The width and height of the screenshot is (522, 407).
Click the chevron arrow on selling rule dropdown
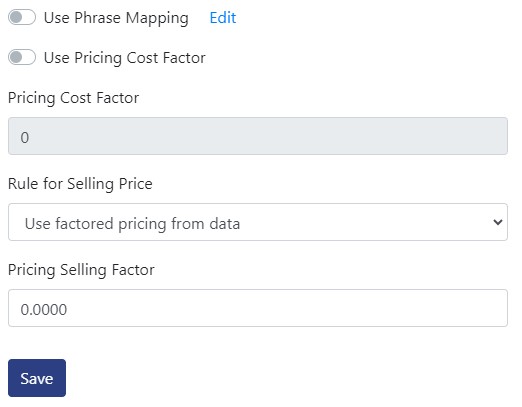[498, 222]
